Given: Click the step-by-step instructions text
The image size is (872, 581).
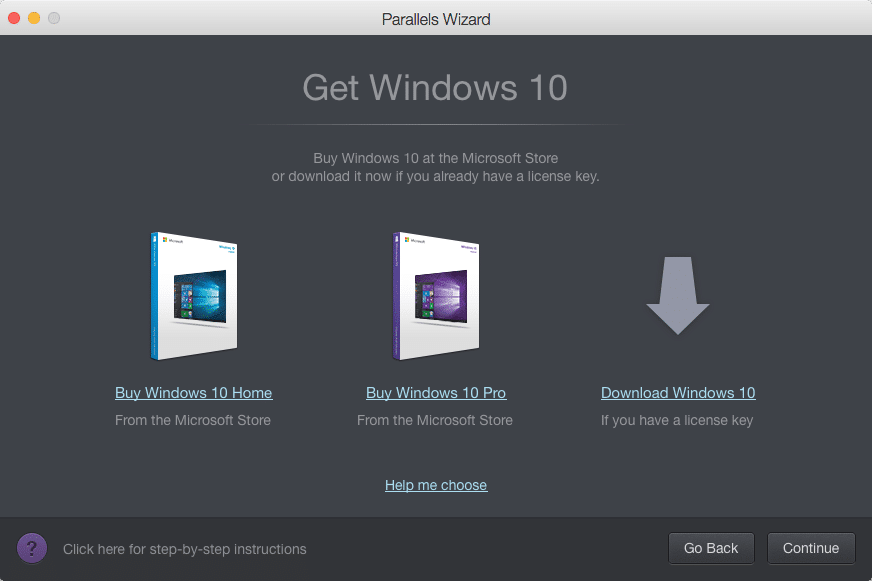Looking at the screenshot, I should click(185, 549).
